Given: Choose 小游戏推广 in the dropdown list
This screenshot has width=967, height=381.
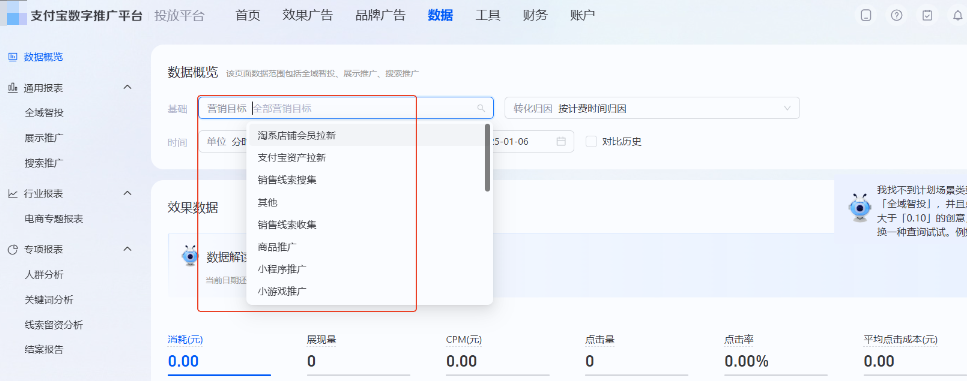Looking at the screenshot, I should 365,291.
